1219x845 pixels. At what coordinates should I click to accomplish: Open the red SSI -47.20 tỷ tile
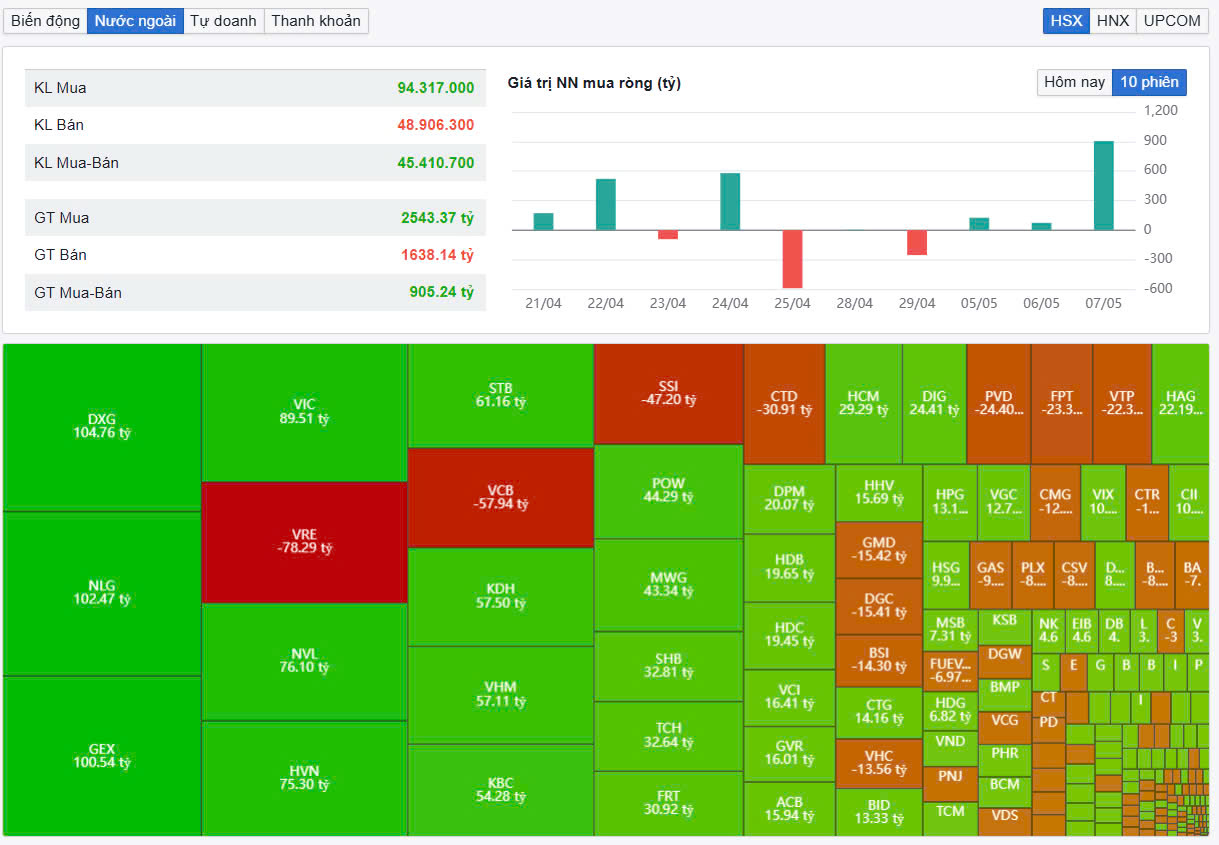(x=669, y=393)
